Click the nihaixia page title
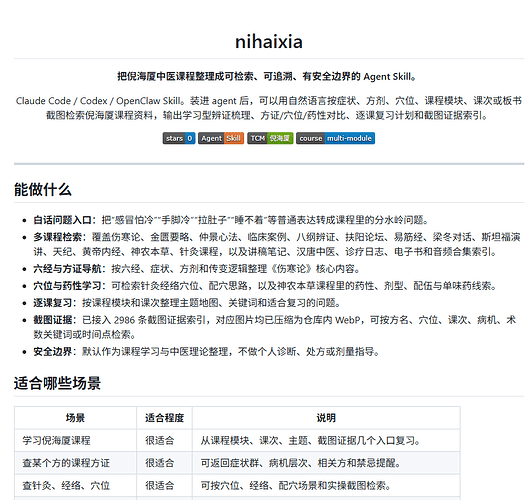 coord(269,42)
